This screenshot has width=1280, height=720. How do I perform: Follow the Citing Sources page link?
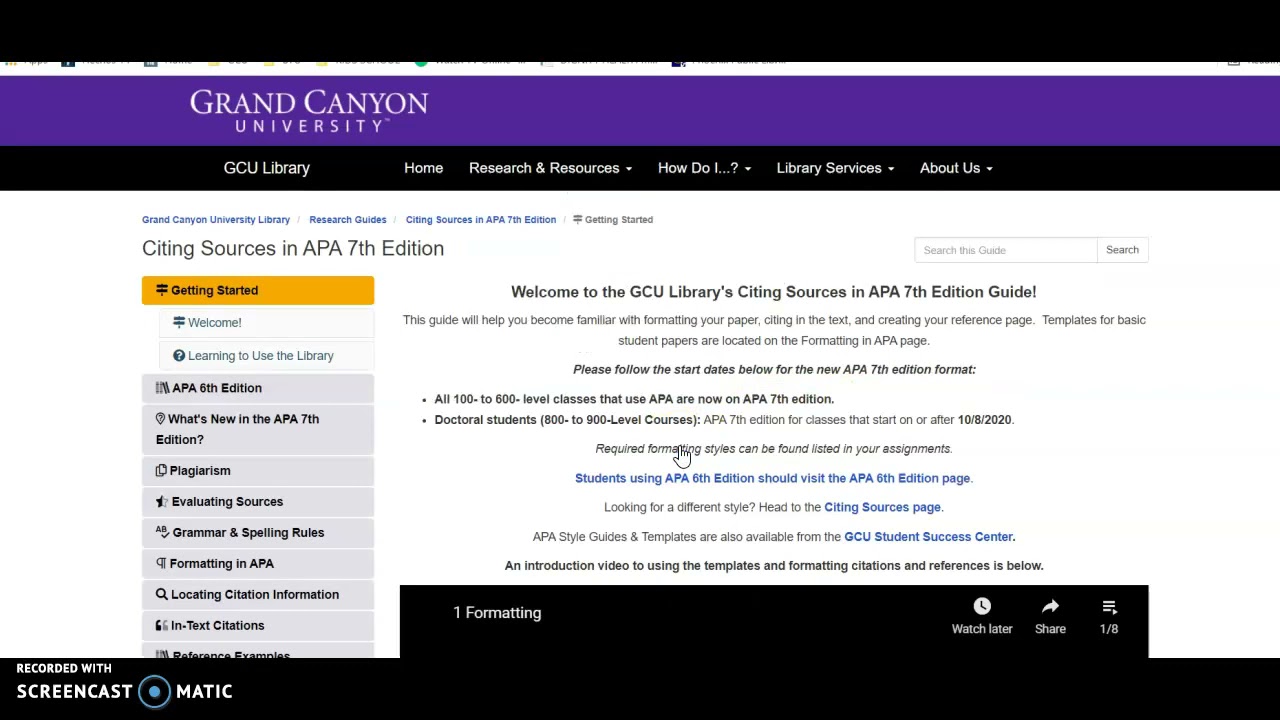882,507
